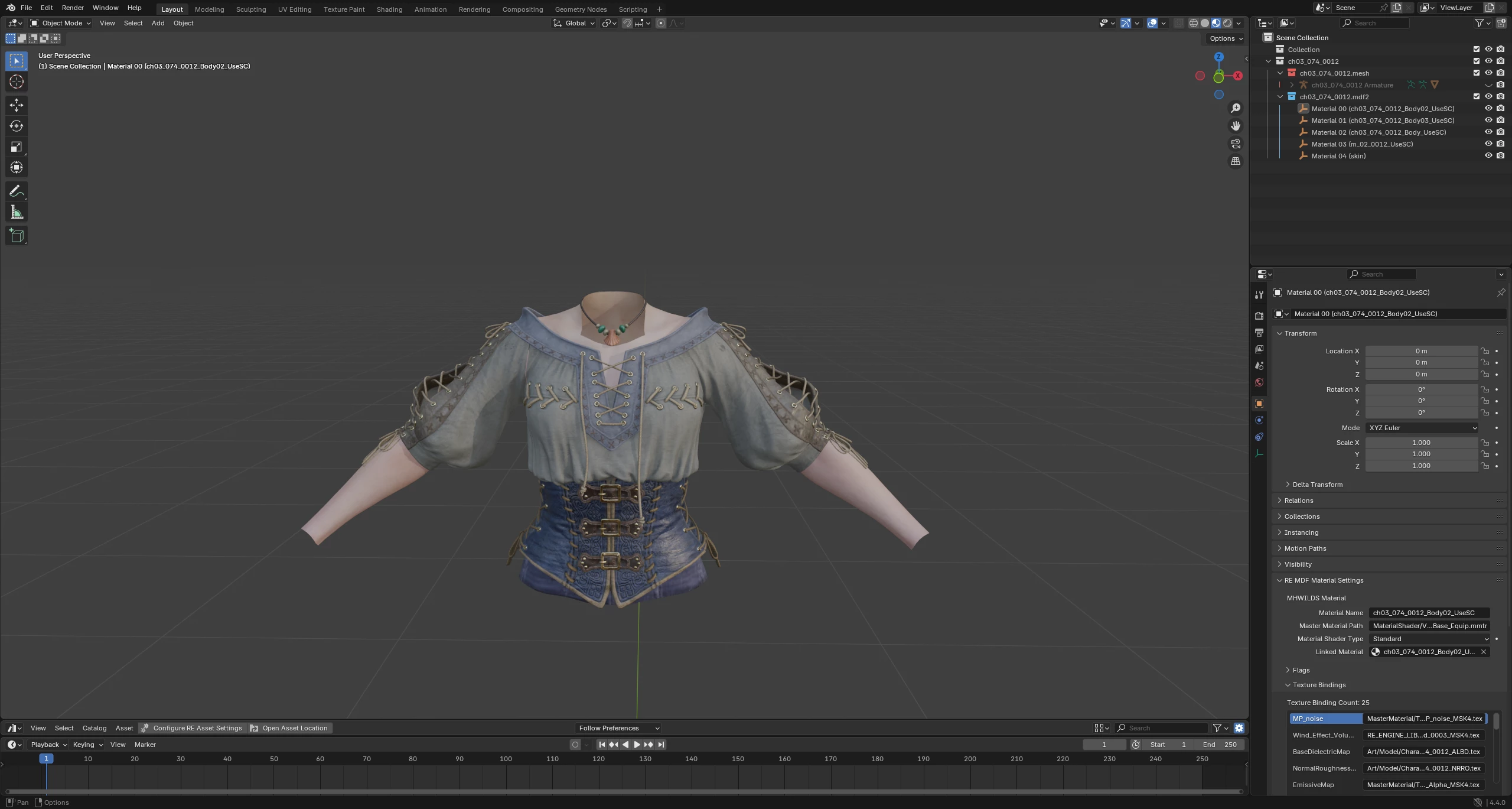The image size is (1512, 809).
Task: Click the camera view icon in viewport
Action: (x=1236, y=144)
